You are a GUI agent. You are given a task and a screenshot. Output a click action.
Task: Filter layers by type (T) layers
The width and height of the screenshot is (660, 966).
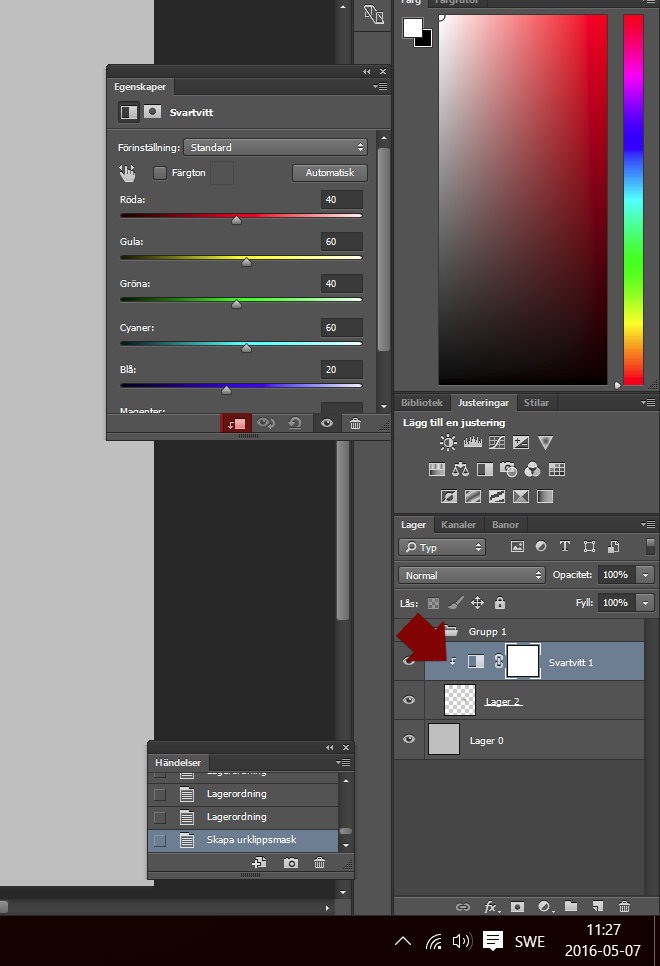click(x=564, y=546)
